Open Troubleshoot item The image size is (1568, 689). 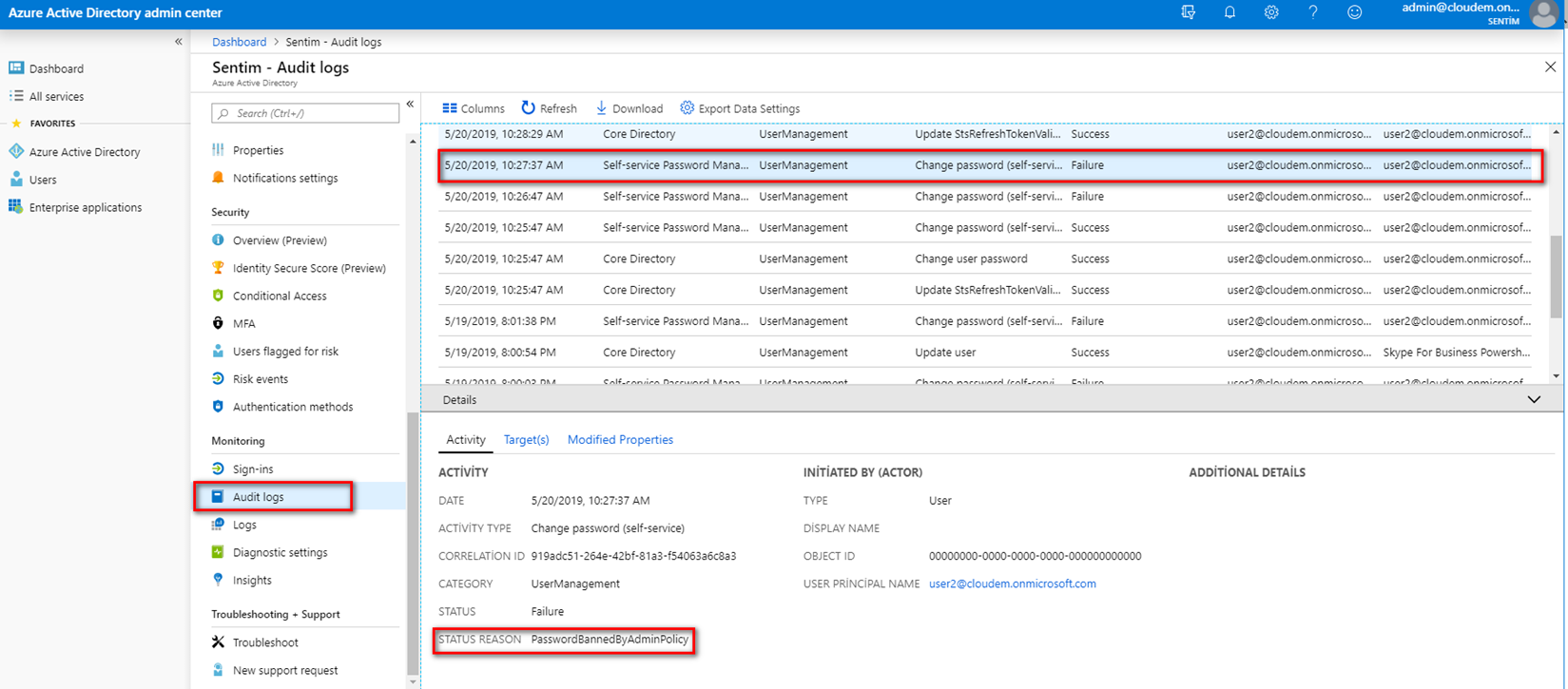[265, 642]
